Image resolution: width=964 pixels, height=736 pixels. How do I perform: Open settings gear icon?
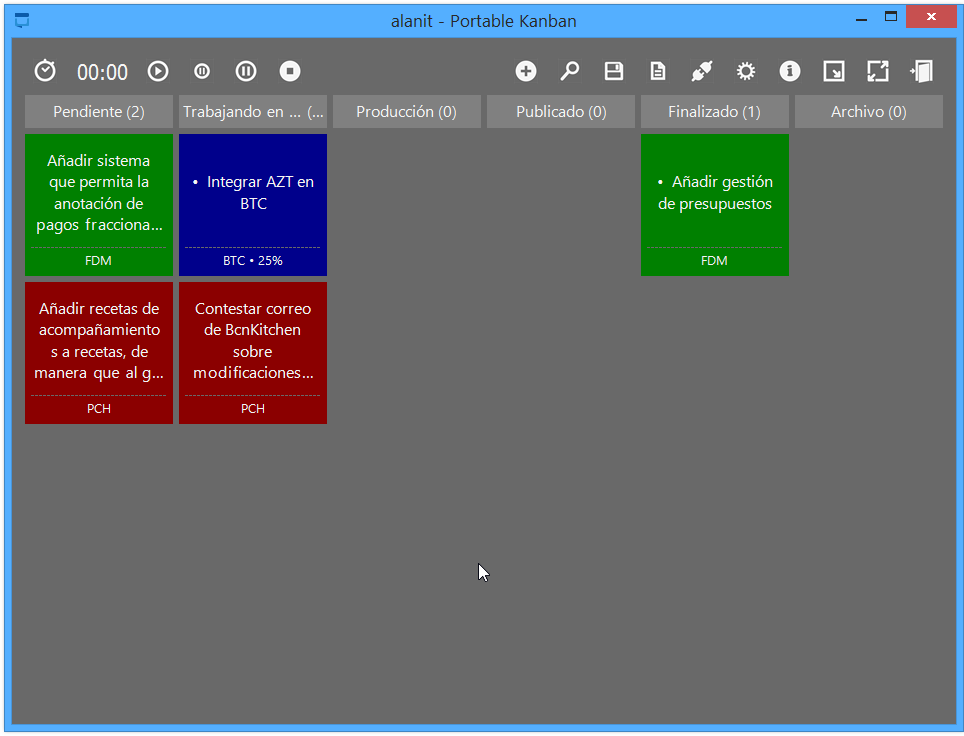[x=746, y=71]
